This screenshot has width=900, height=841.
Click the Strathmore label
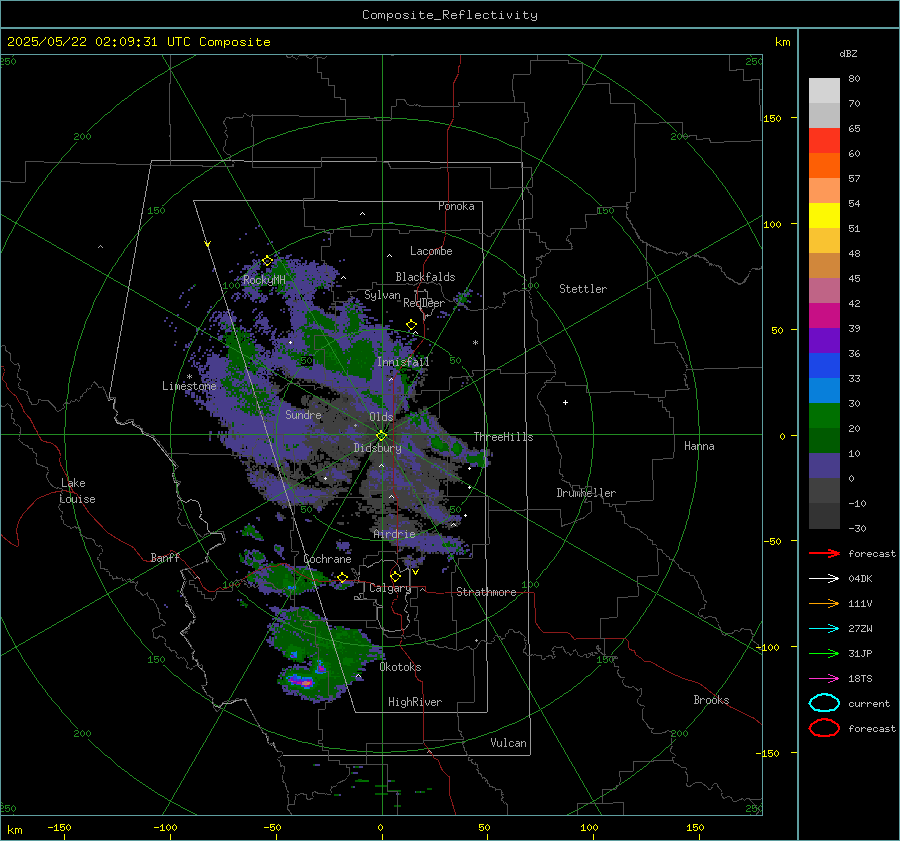coord(486,592)
